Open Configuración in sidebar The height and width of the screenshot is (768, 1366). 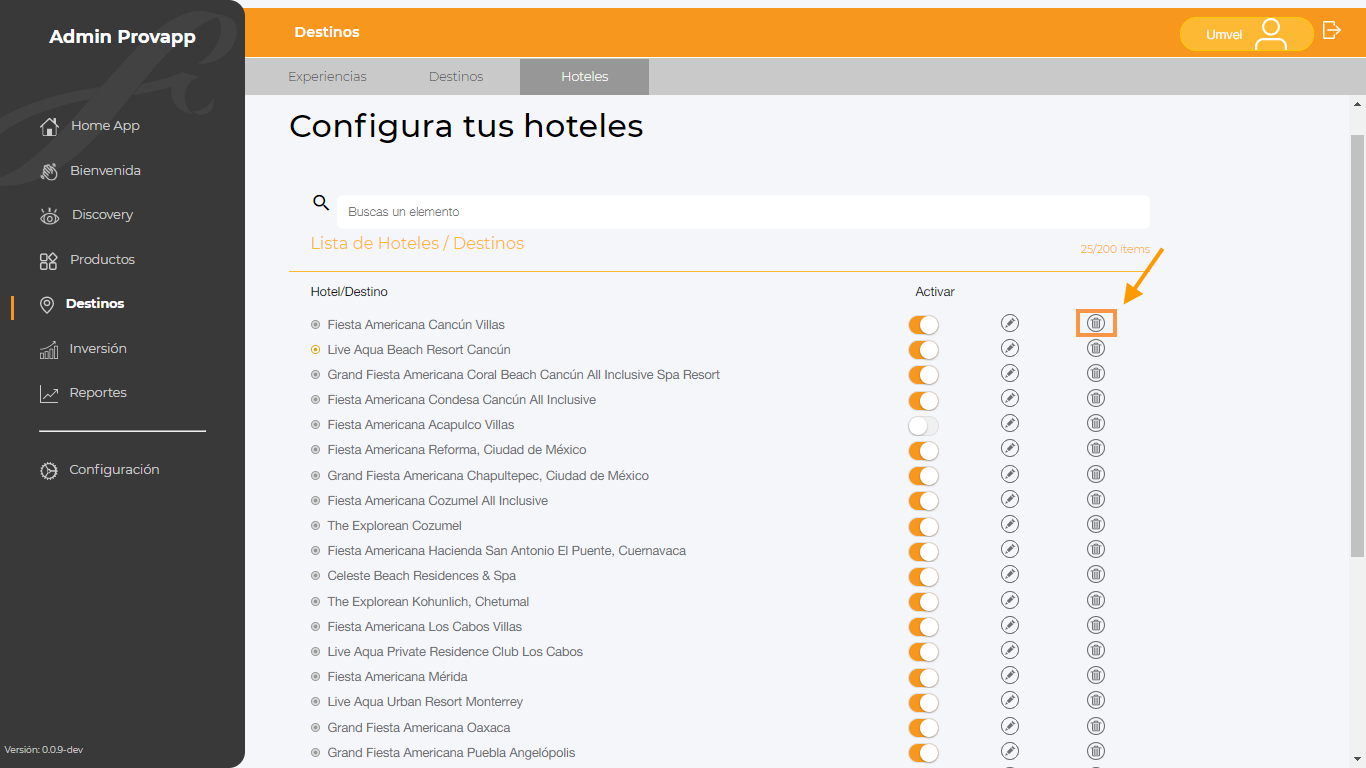click(99, 470)
